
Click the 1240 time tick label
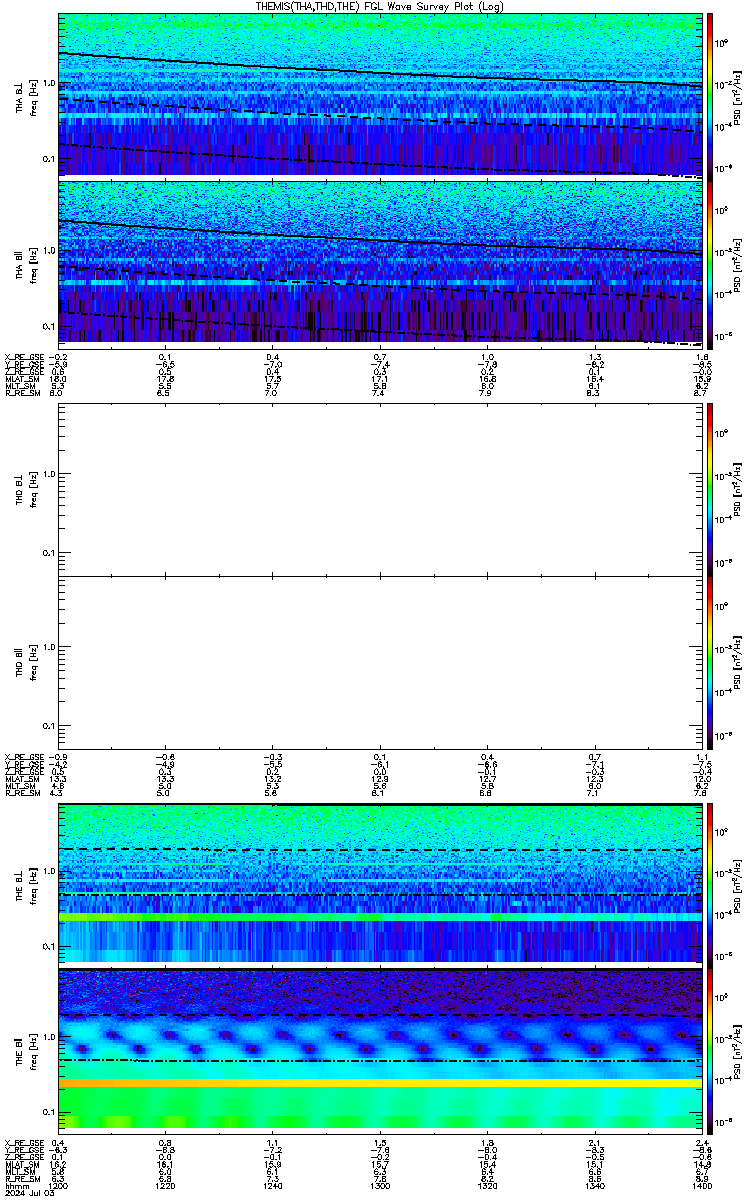272,1186
